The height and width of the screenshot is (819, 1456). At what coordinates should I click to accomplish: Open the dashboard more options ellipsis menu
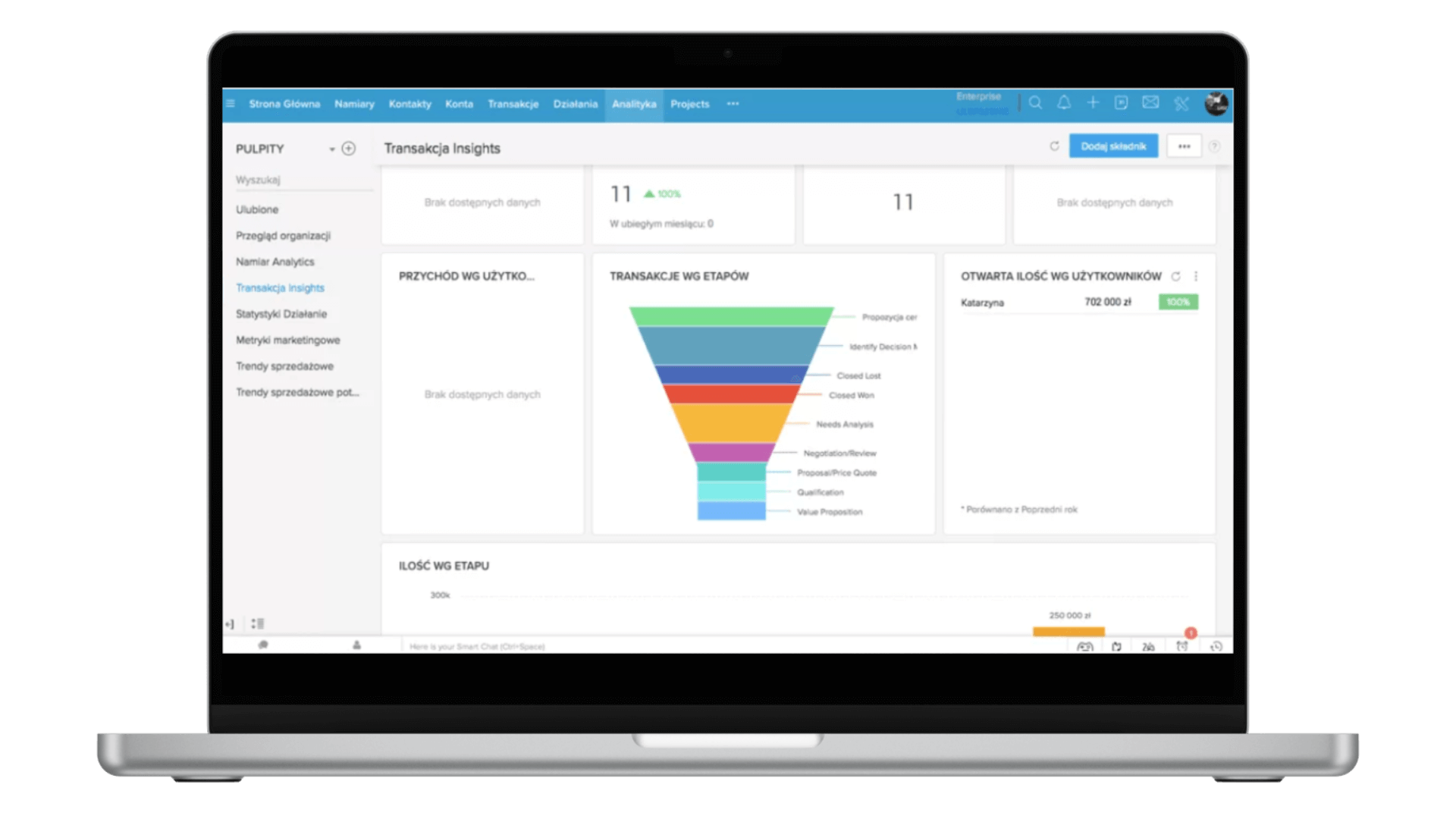(x=1185, y=146)
